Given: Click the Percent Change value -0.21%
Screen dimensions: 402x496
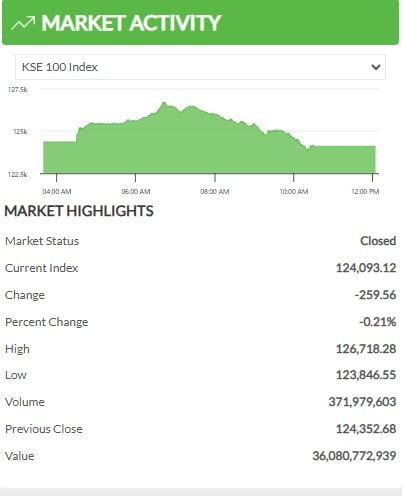Looking at the screenshot, I should [x=378, y=322].
